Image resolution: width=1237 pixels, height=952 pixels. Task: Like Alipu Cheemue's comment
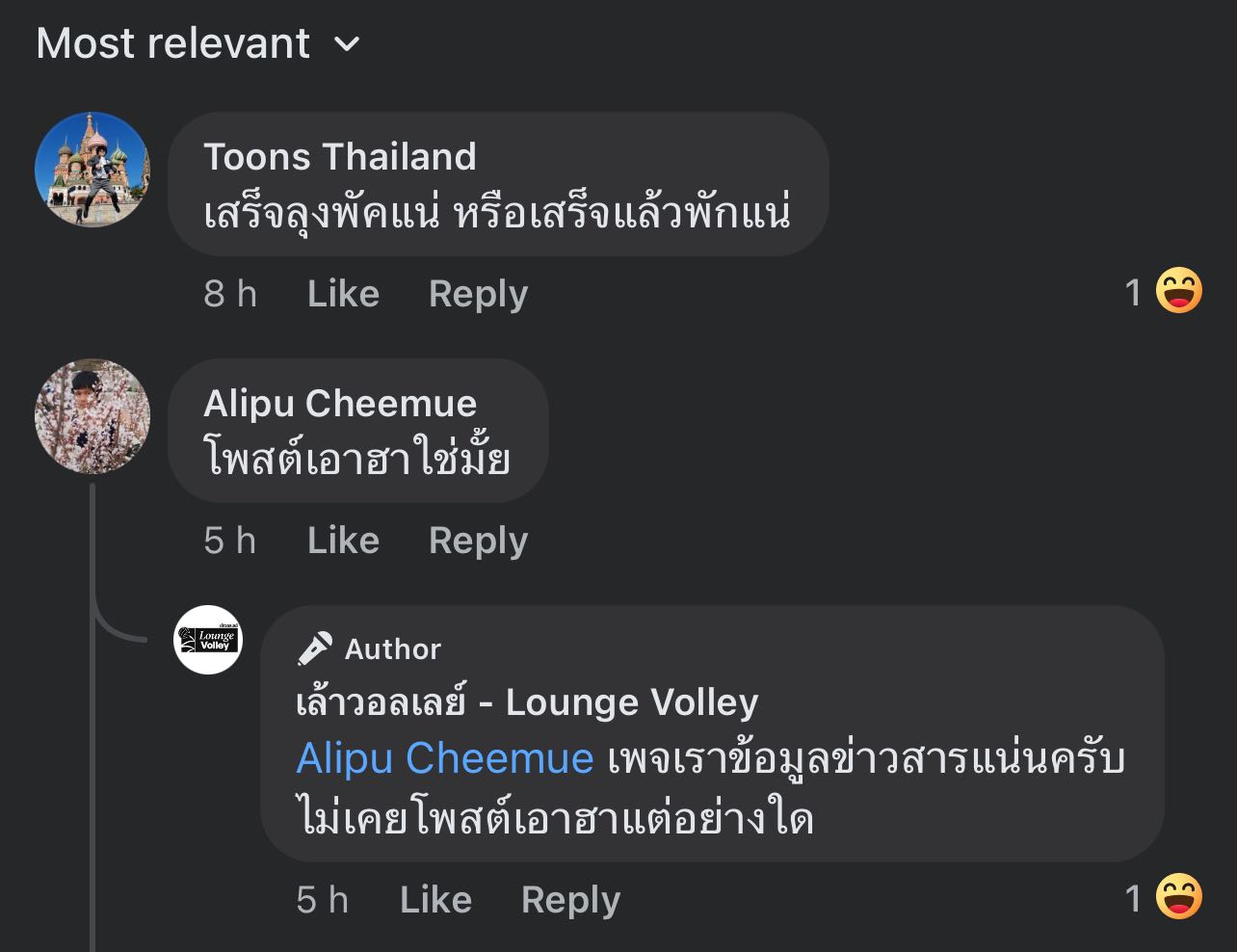tap(343, 541)
